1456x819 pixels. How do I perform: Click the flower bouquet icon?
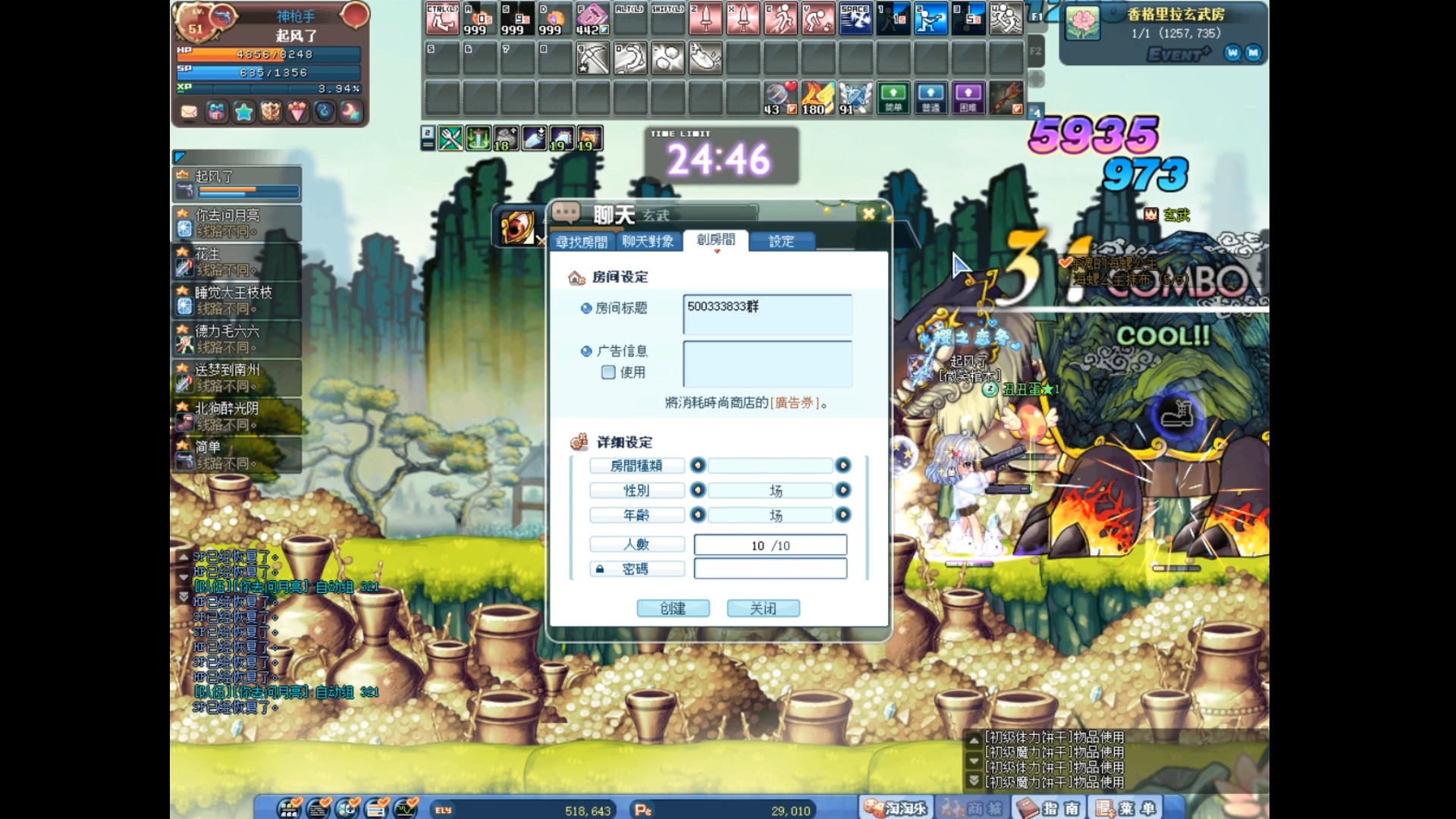(x=297, y=112)
